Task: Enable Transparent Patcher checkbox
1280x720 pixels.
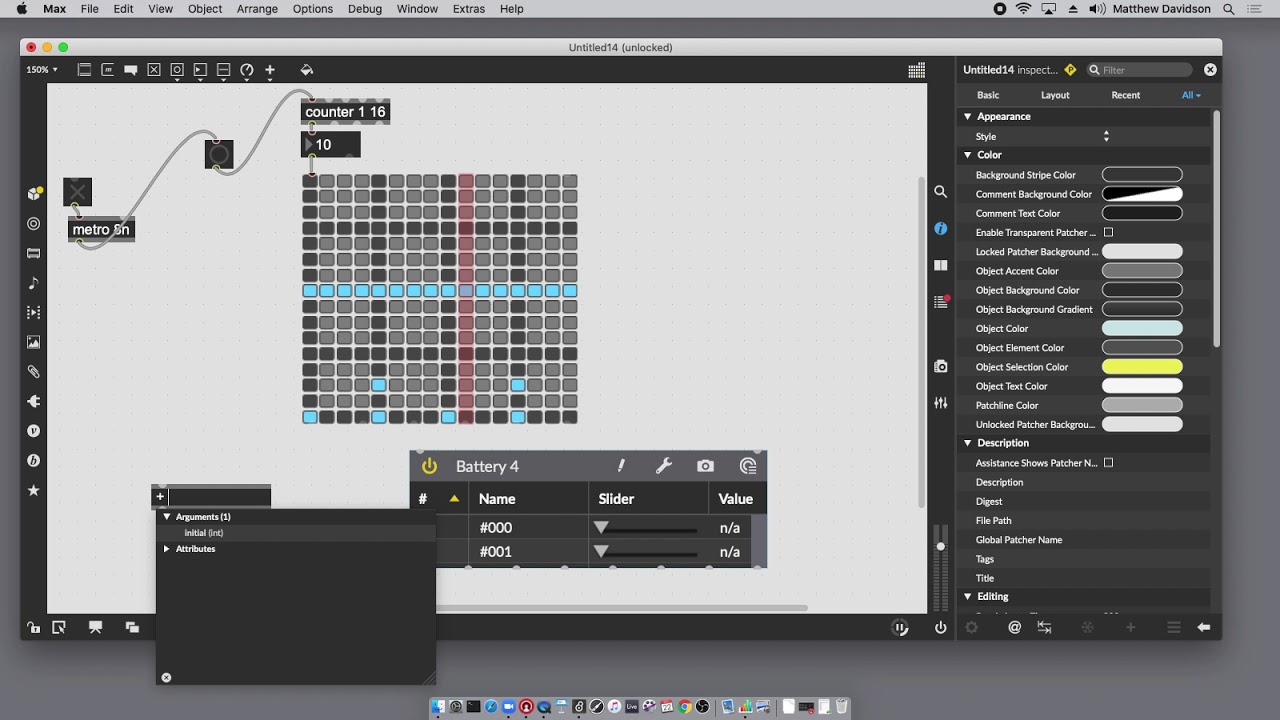Action: [x=1108, y=233]
